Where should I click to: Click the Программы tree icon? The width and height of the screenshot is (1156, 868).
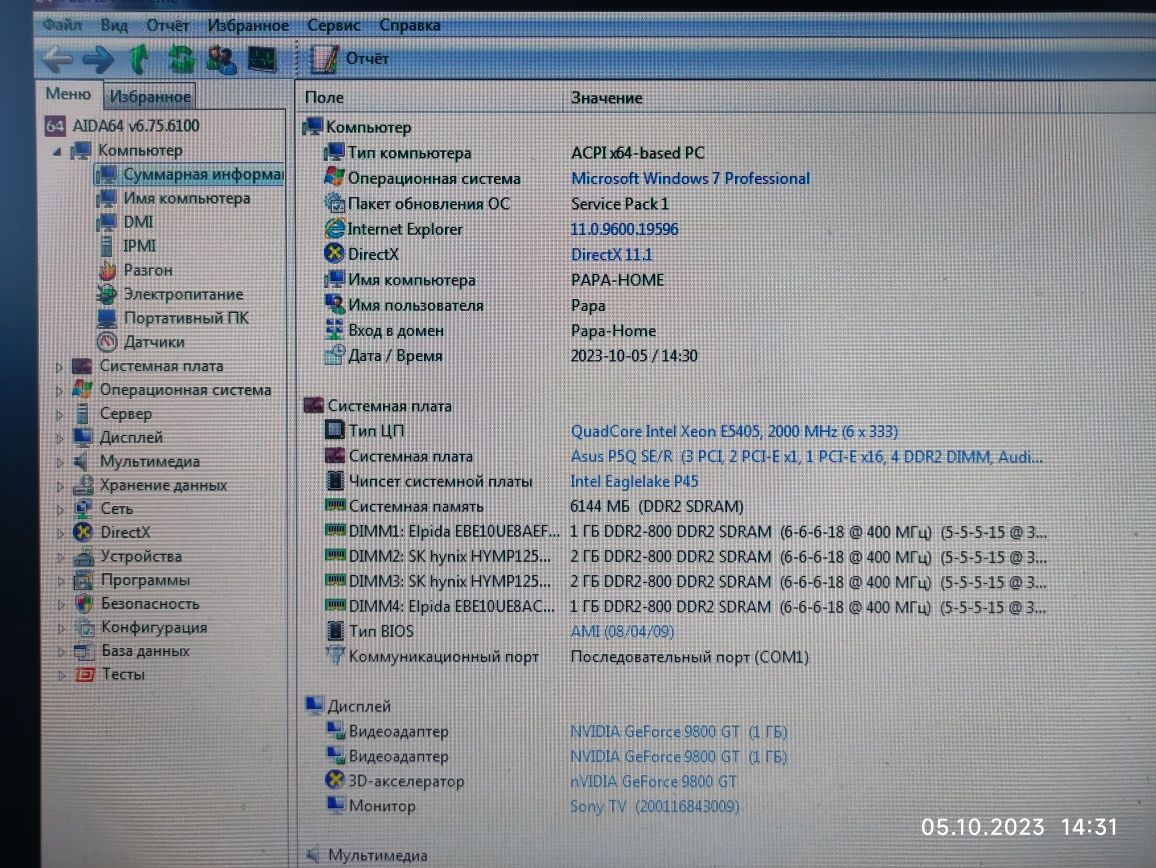point(83,580)
